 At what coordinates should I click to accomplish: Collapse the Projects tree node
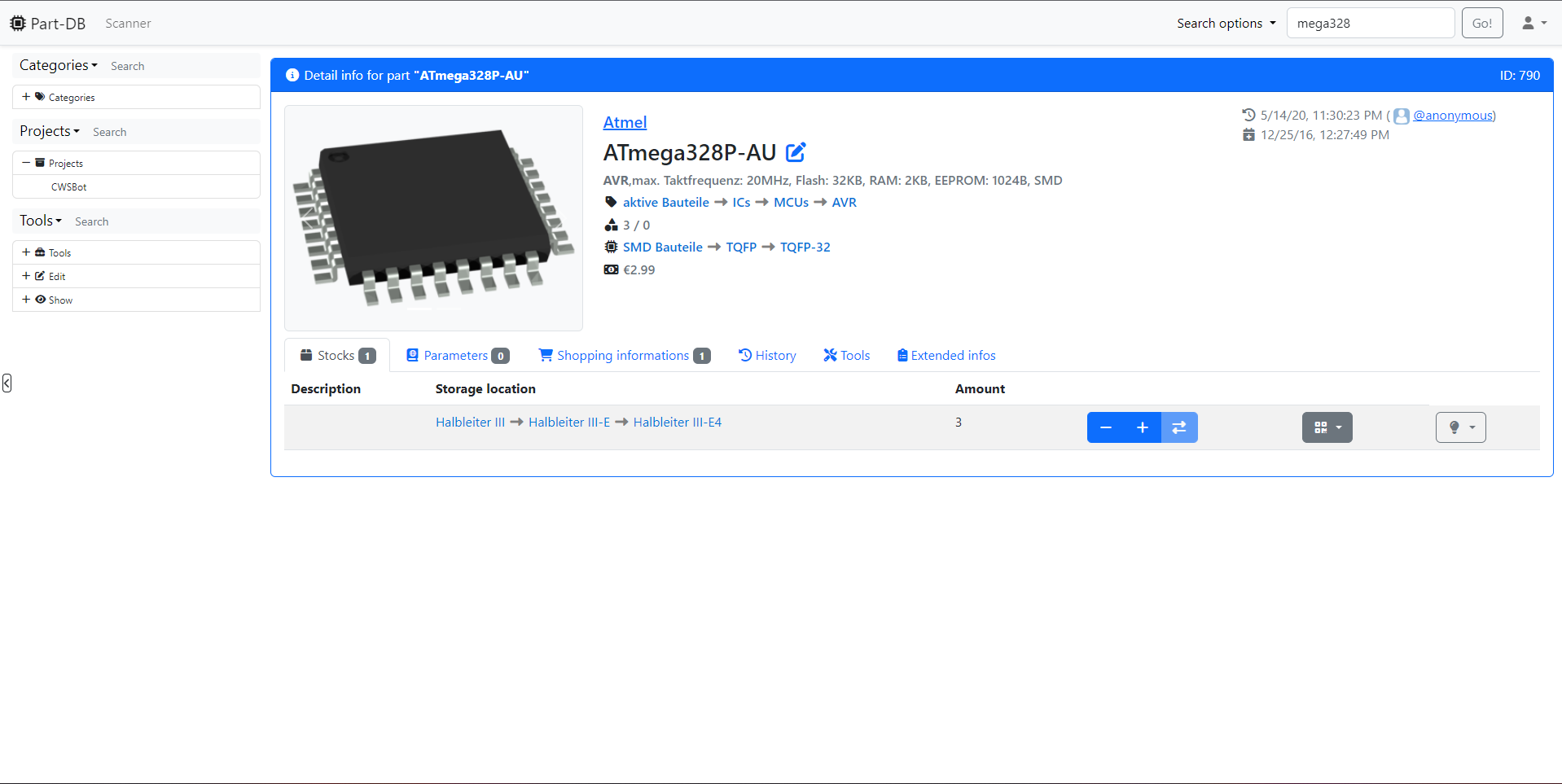coord(26,163)
